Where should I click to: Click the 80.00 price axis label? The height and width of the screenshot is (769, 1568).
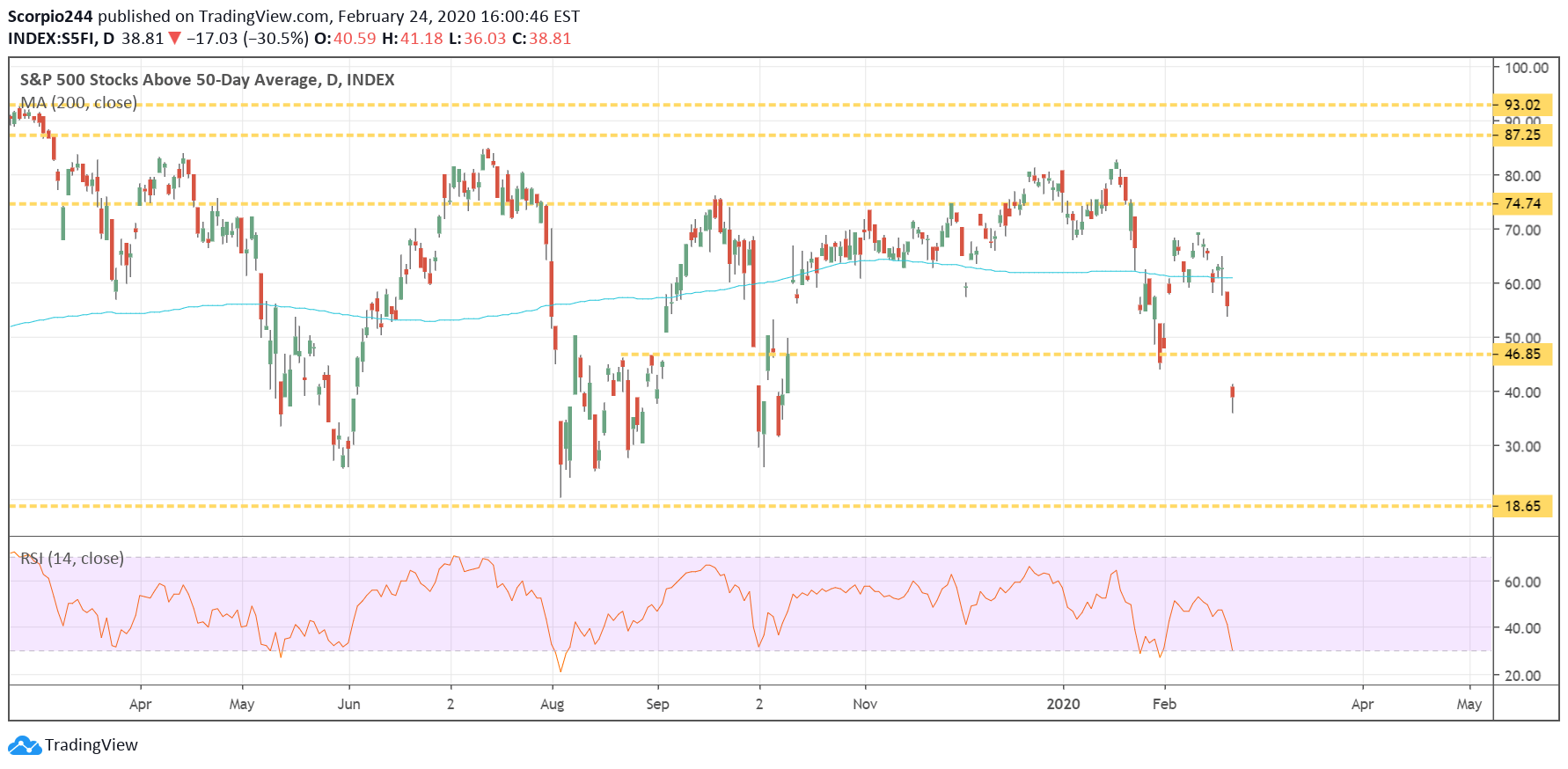tap(1523, 176)
